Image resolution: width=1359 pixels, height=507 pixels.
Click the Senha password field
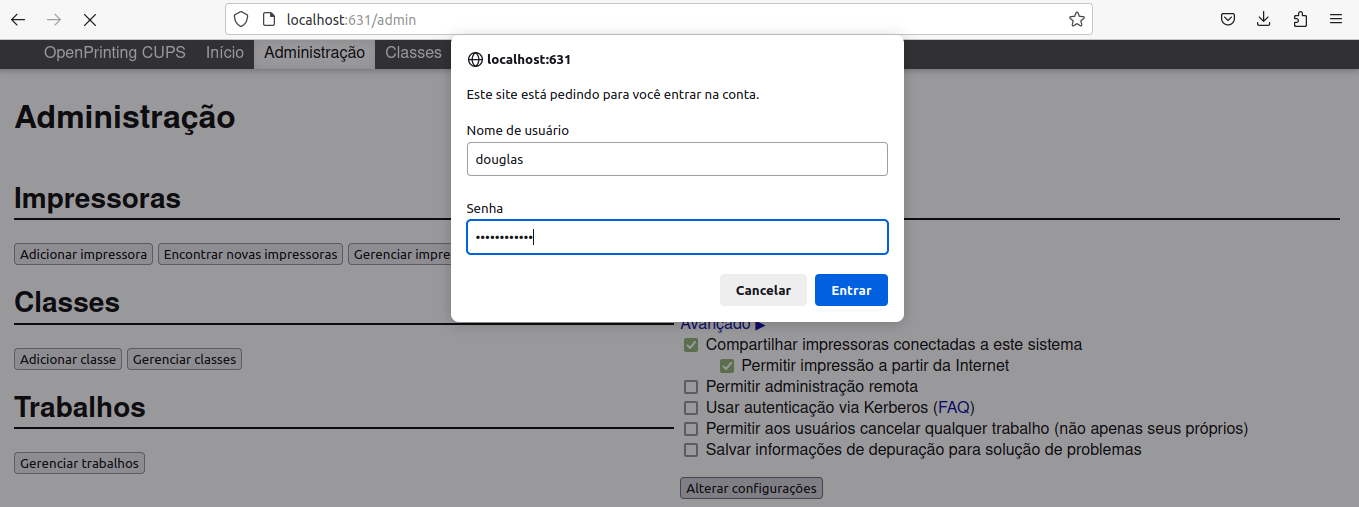[677, 237]
